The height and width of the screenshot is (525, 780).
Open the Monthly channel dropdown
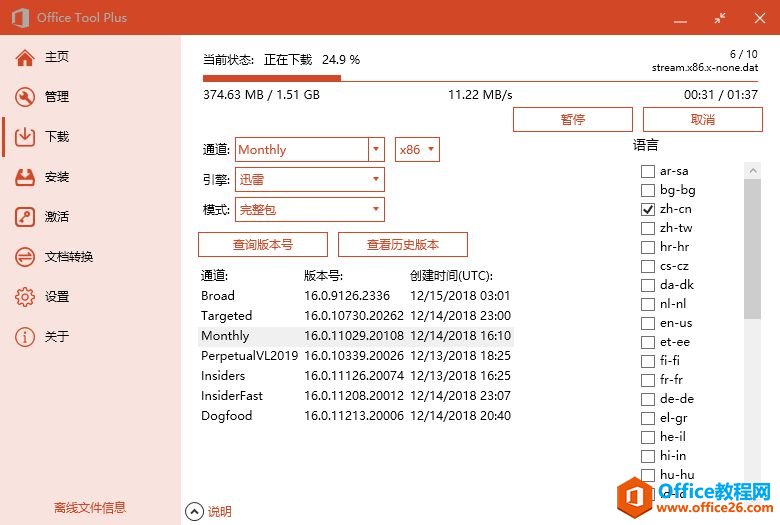(309, 149)
